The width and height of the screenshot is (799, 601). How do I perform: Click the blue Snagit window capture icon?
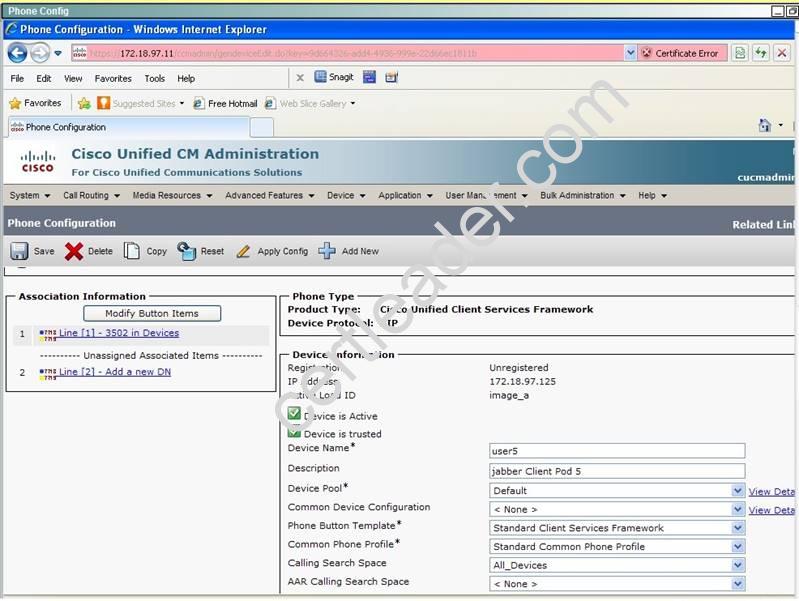pos(369,77)
